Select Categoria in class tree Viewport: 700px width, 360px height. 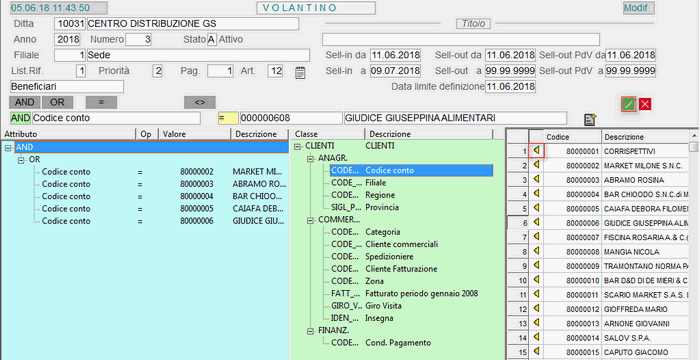tap(383, 232)
